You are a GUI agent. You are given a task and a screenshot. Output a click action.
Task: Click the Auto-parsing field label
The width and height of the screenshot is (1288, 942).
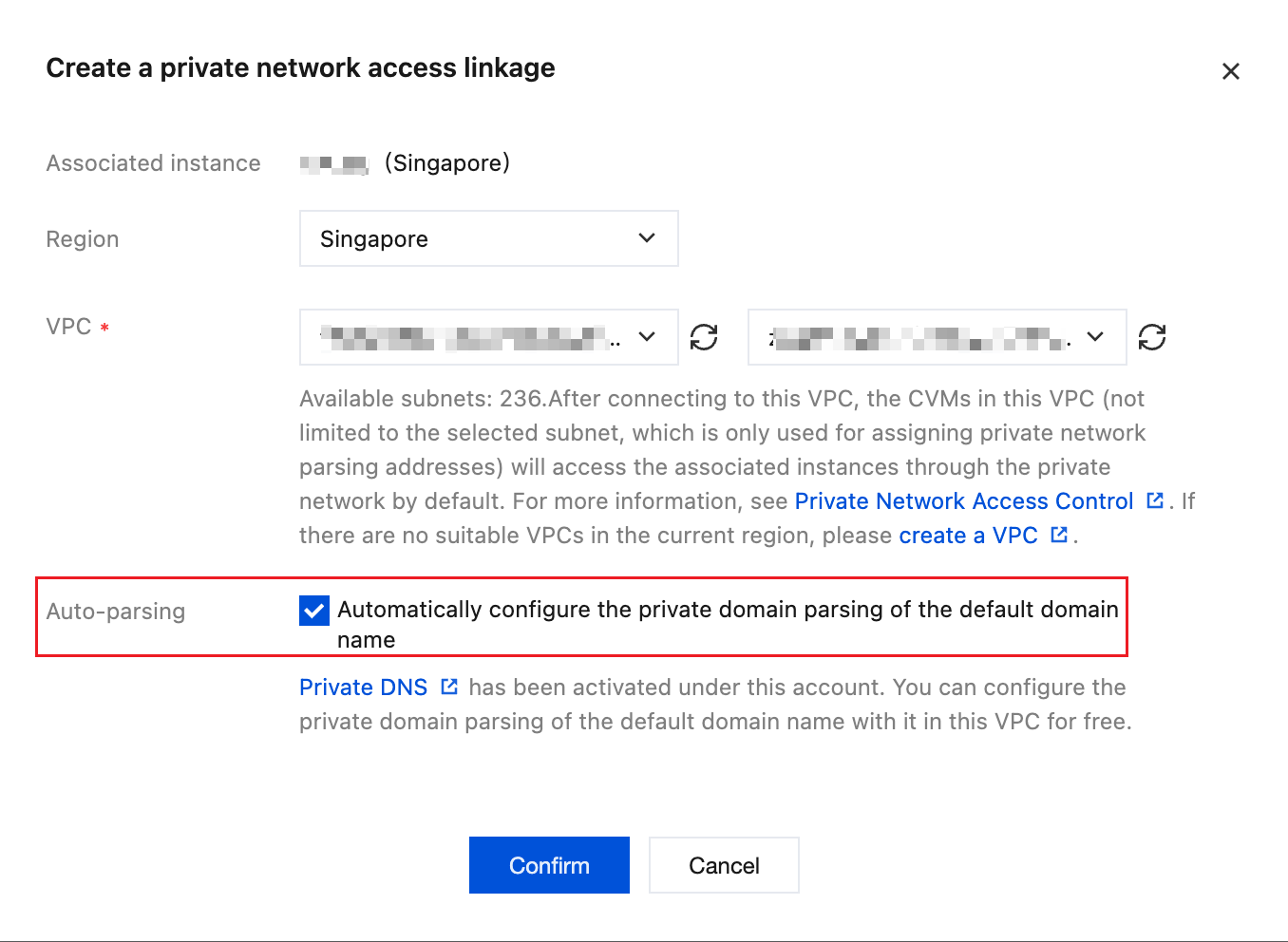pos(116,612)
